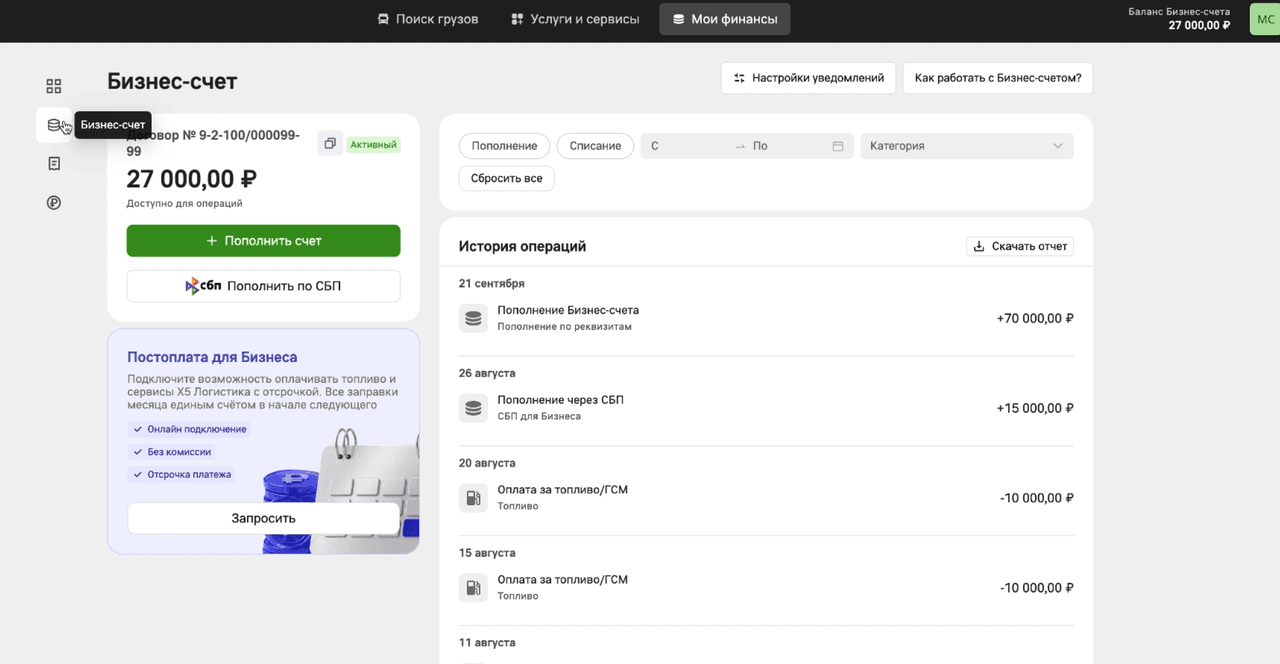The height and width of the screenshot is (664, 1280).
Task: Click the Постоплата для Бизнеса heading
Action: pos(212,357)
